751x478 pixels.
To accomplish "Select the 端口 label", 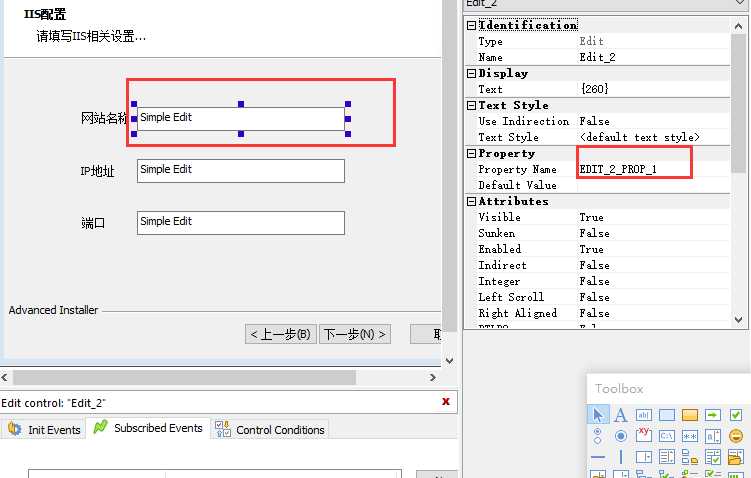I will (93, 223).
